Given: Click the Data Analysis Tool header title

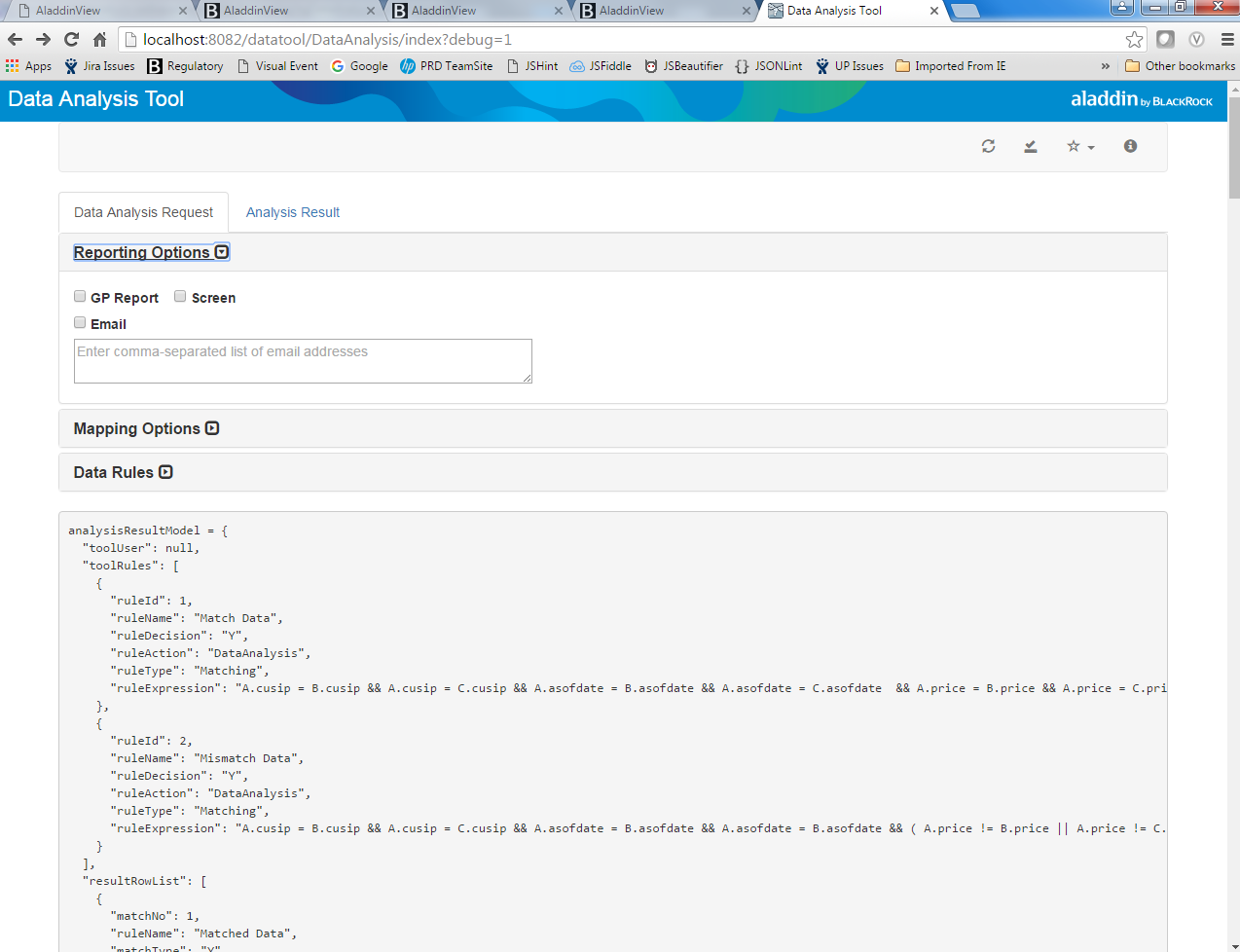Looking at the screenshot, I should [x=95, y=99].
